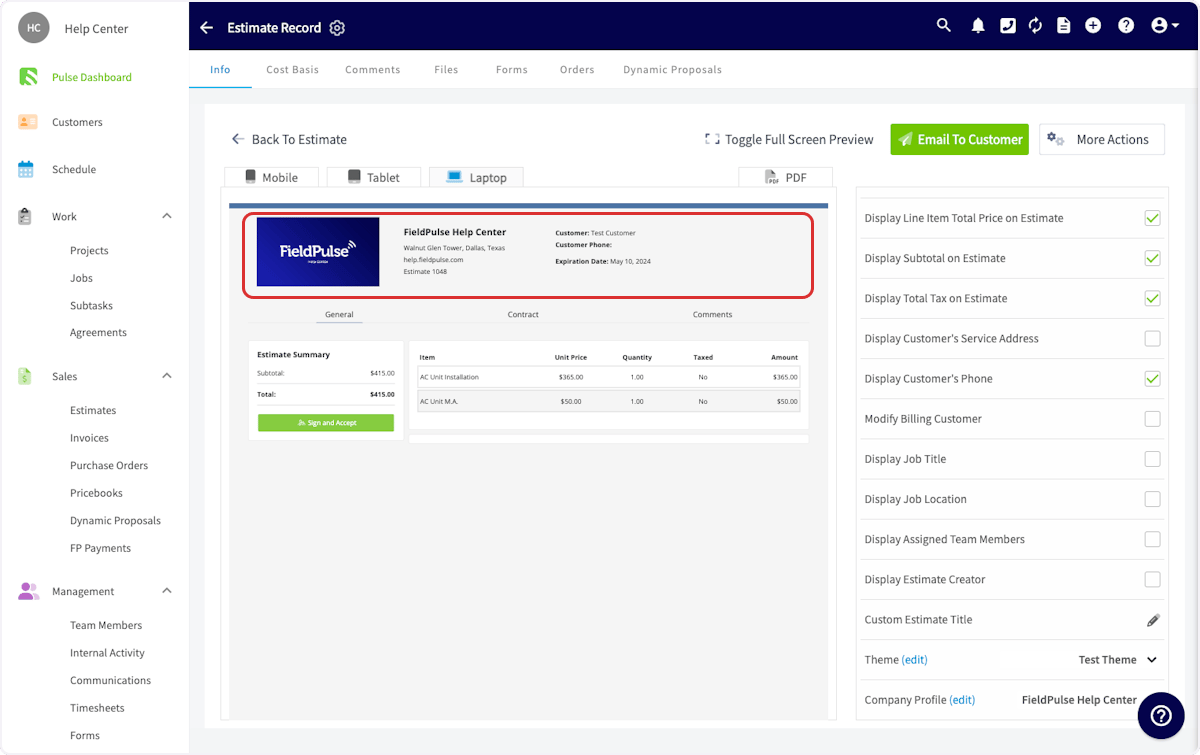Go to Pulse Dashboard in the sidebar
Screen dimensions: 1200x755
[x=91, y=77]
